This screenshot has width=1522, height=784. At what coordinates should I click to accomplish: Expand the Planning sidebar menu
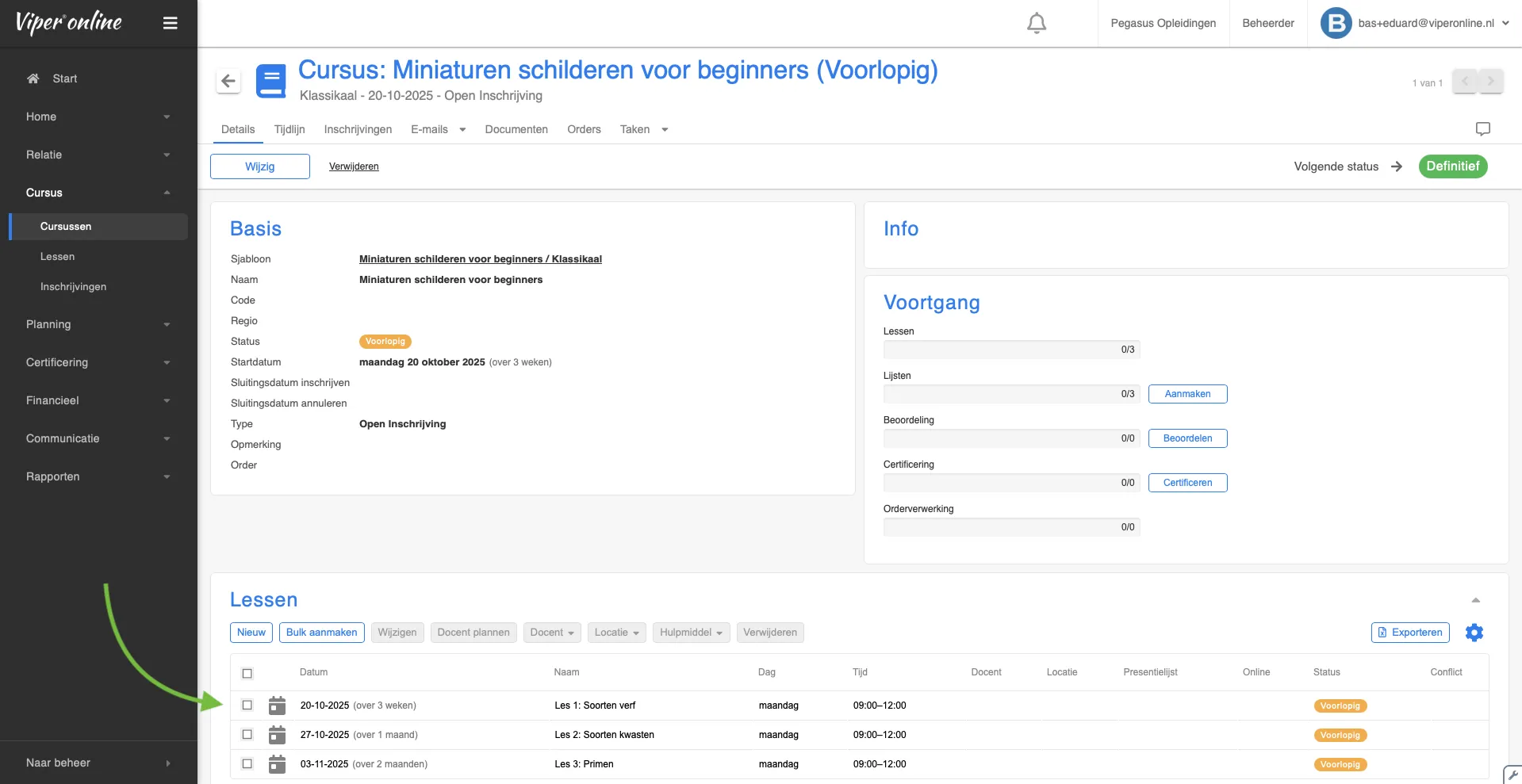tap(98, 324)
